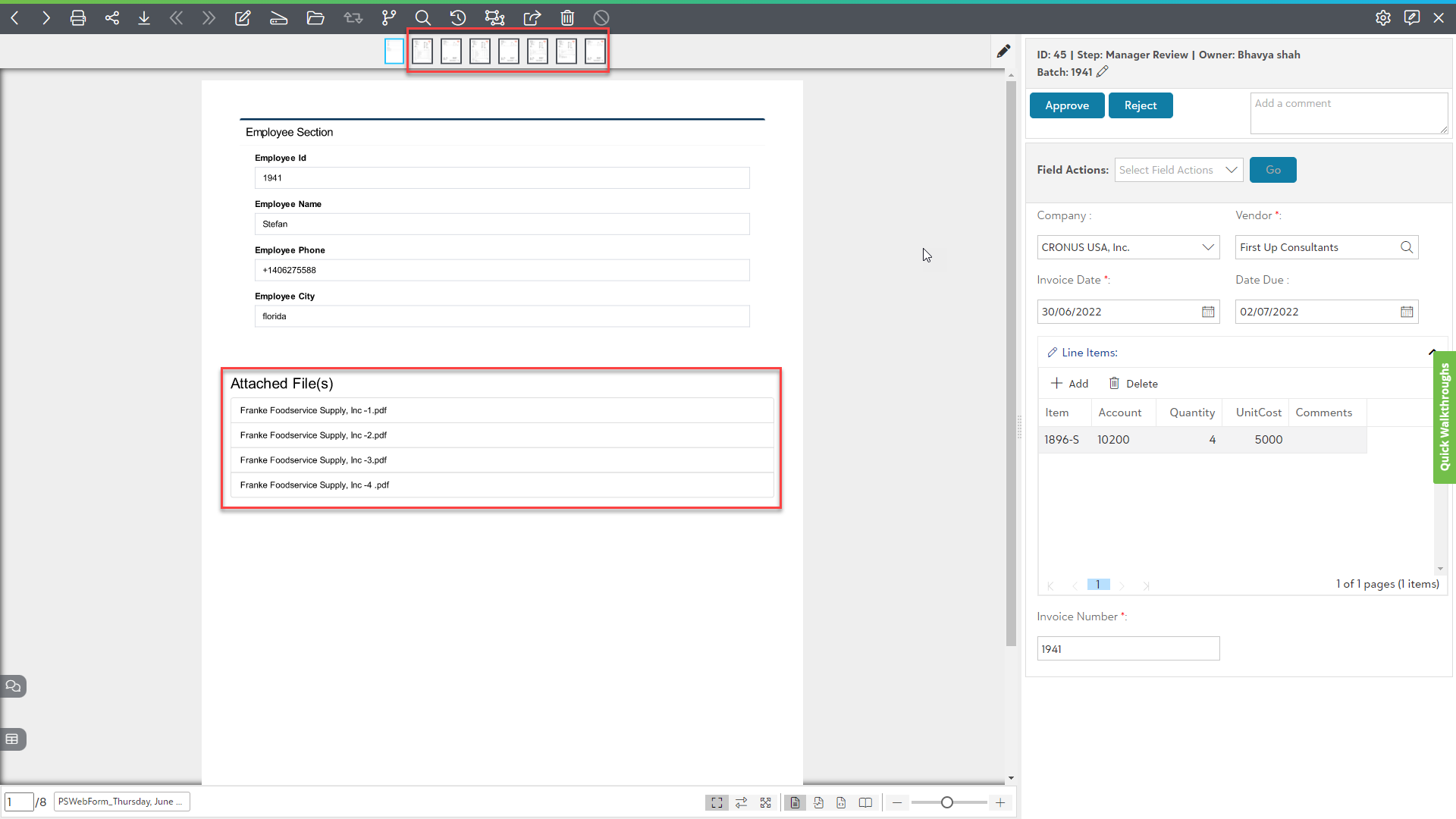Click the Branch workflow icon
The width and height of the screenshot is (1456, 819).
(389, 17)
